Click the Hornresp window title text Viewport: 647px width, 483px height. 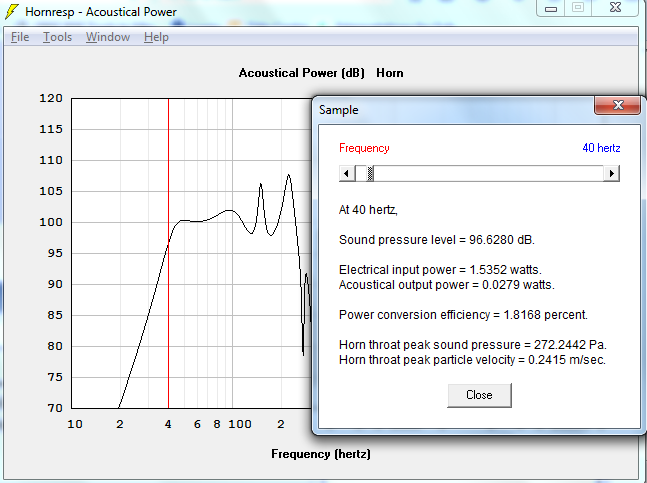tap(101, 12)
